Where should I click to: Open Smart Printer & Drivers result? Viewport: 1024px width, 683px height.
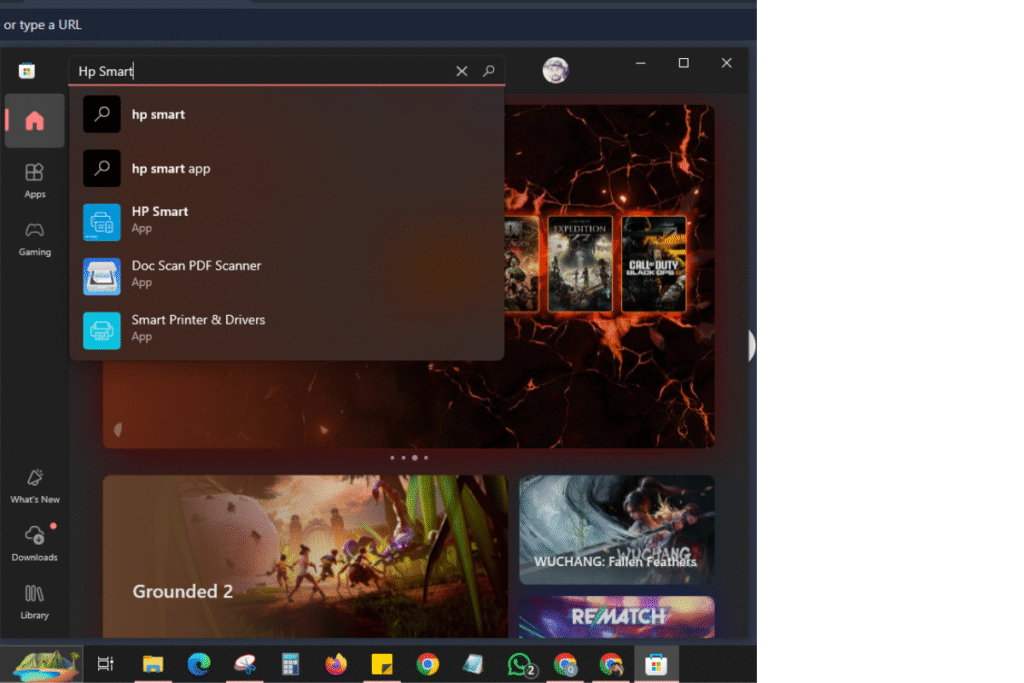point(287,330)
